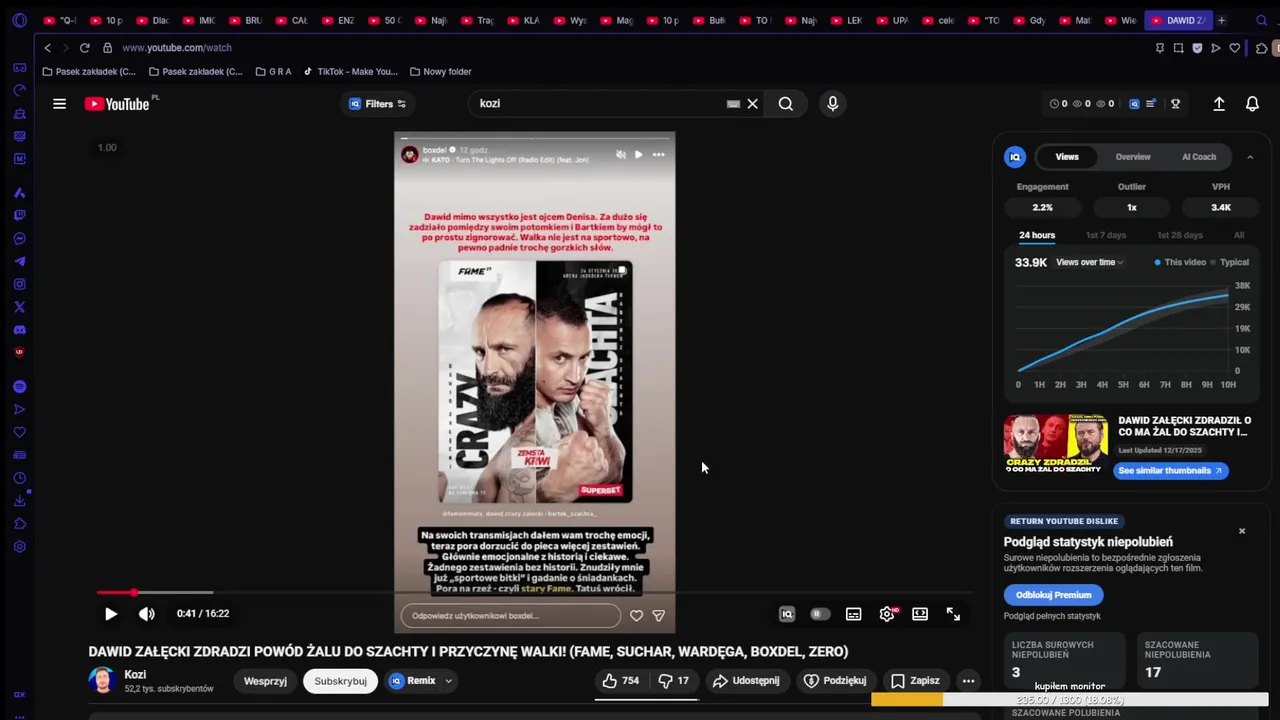
Task: Reload the page in the browser
Action: 85,48
